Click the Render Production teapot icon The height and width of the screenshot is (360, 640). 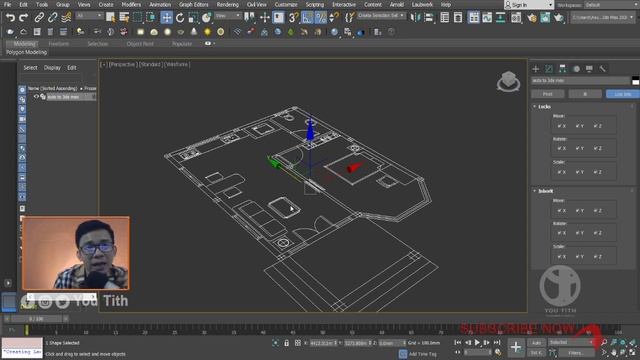[x=559, y=18]
